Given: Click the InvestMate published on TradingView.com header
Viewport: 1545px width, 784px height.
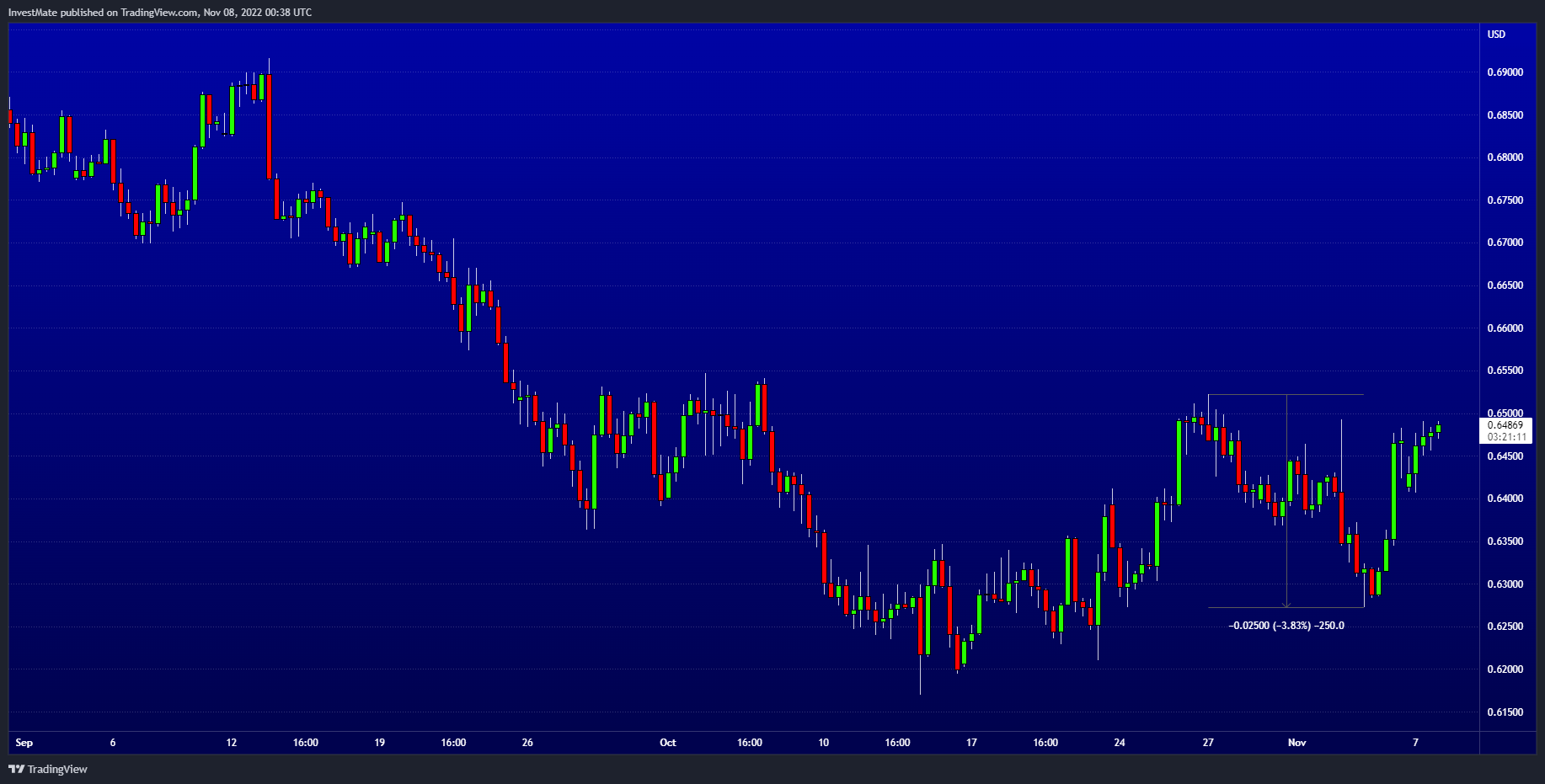Looking at the screenshot, I should point(160,13).
